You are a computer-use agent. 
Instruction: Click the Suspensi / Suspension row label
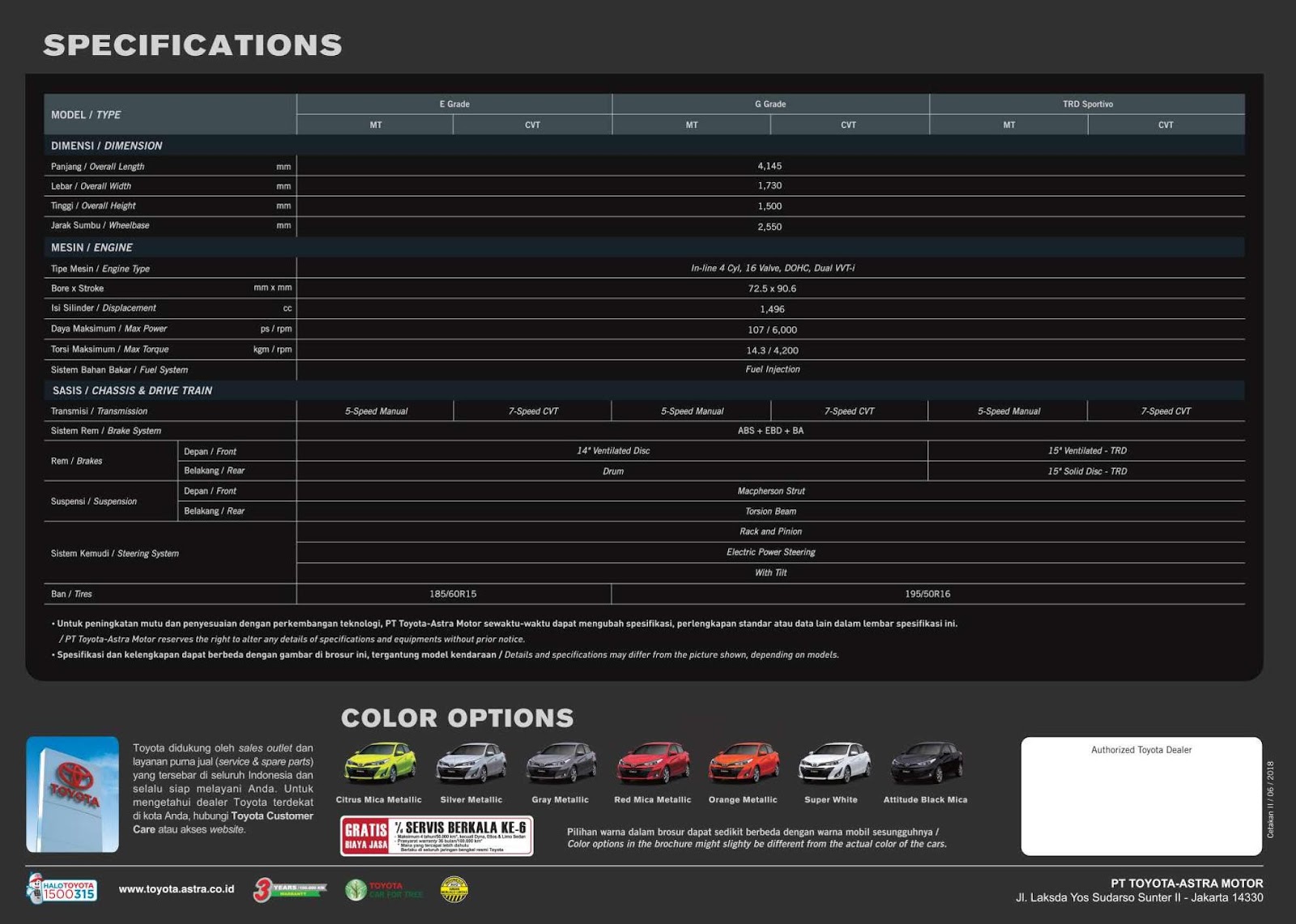(x=93, y=501)
